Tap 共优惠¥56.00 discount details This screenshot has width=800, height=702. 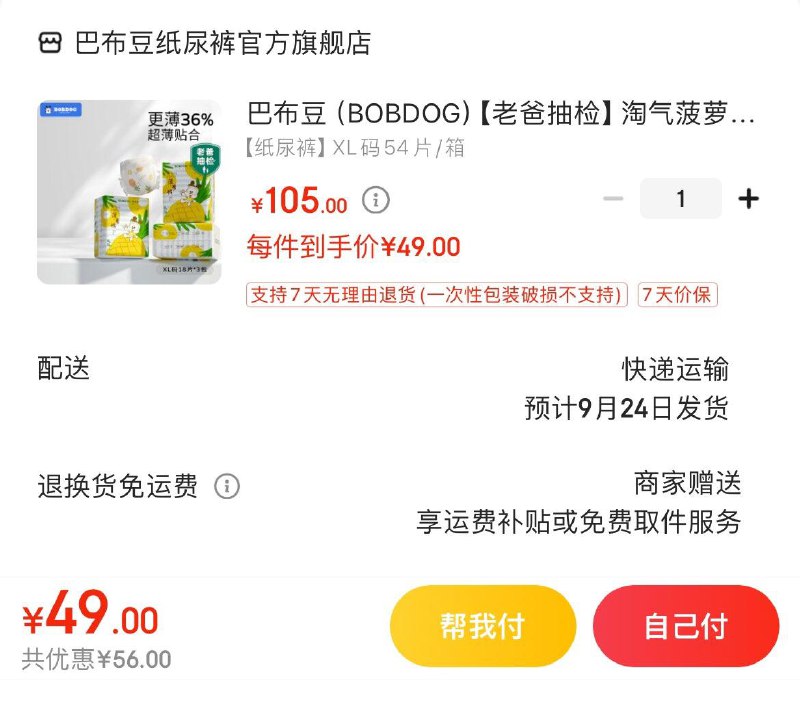(x=96, y=659)
